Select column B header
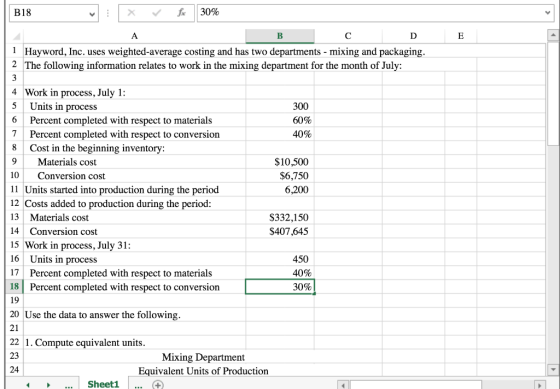560x389 pixels. (280, 36)
